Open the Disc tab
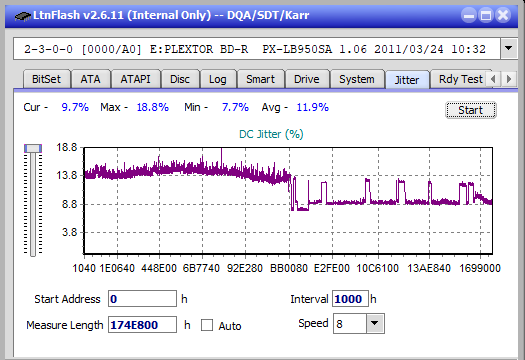Image resolution: width=525 pixels, height=360 pixels. coord(180,79)
